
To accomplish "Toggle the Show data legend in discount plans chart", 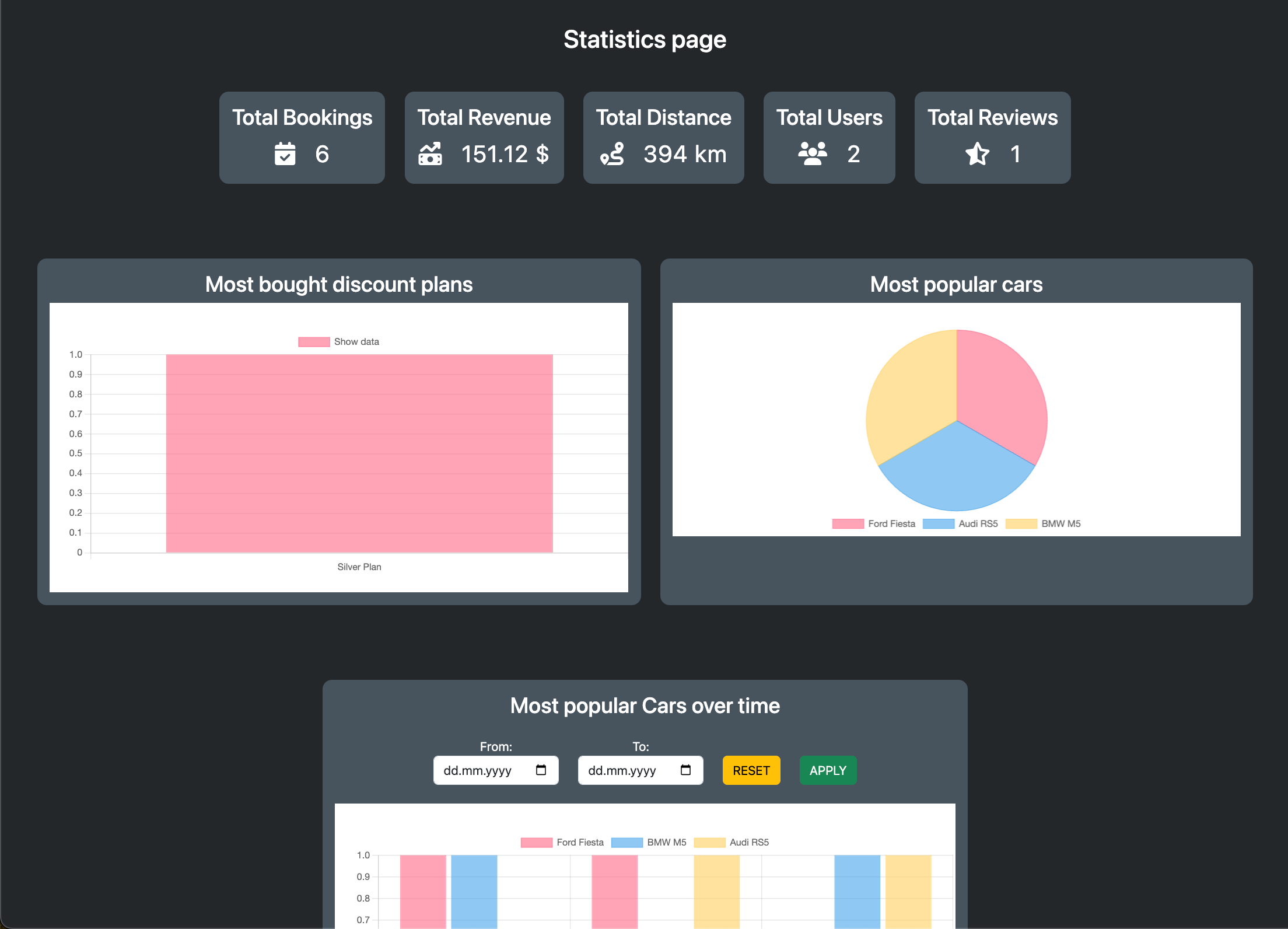I will point(339,342).
